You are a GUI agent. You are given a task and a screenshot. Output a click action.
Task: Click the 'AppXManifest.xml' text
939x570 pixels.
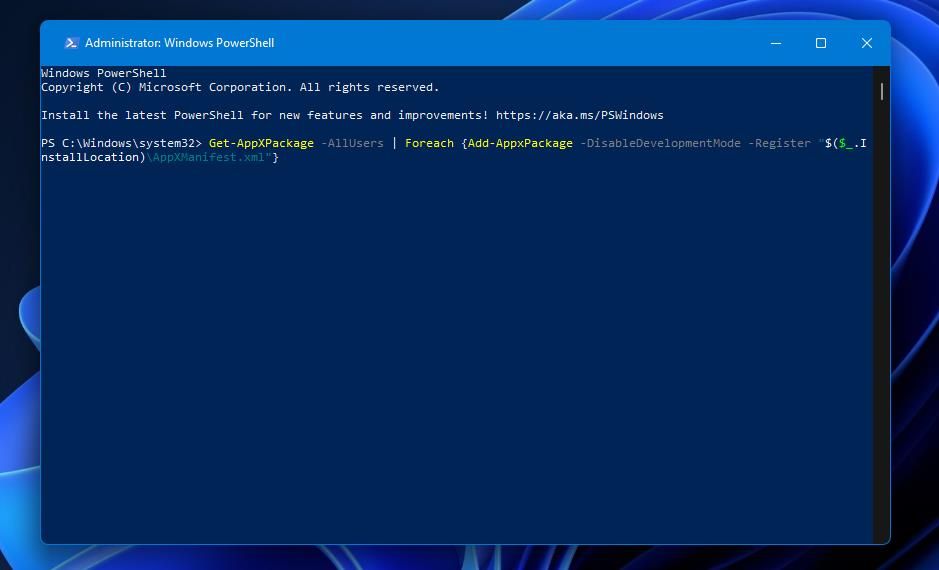208,157
